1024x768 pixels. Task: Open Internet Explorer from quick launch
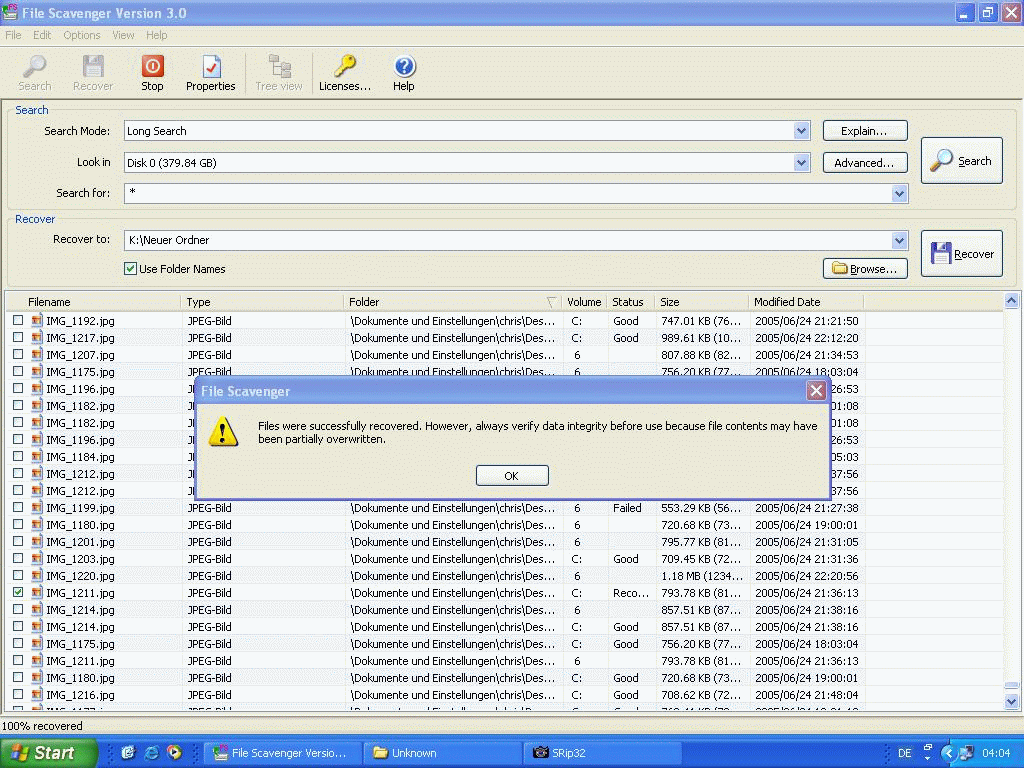point(152,752)
